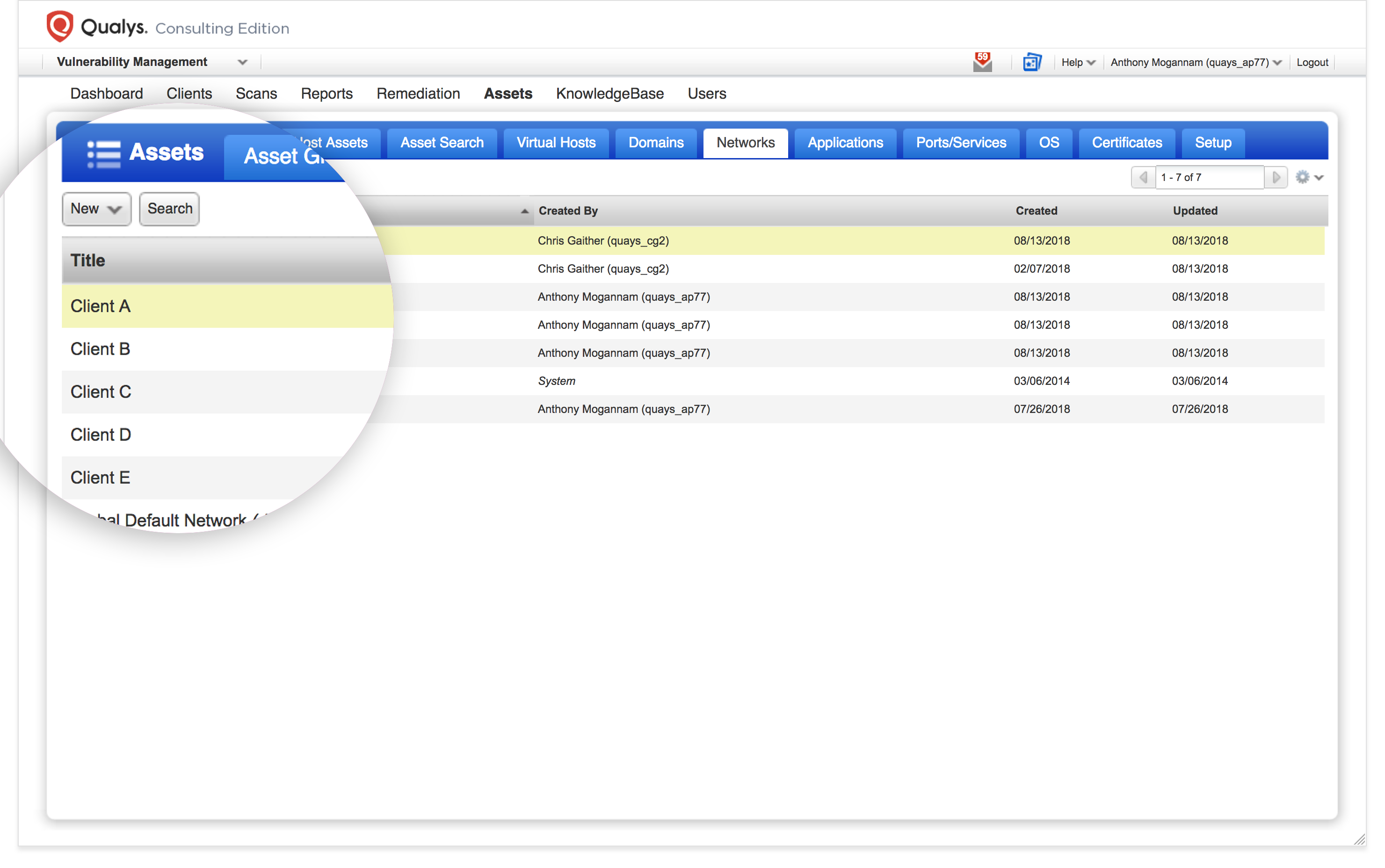Switch to the Certificates tab
The image size is (1385, 868).
1126,142
